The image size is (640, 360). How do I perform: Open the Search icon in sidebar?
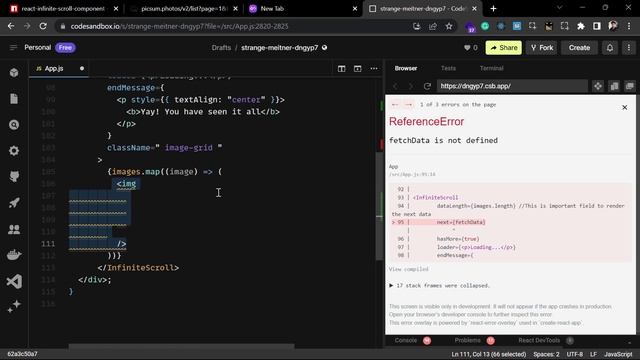click(x=14, y=125)
